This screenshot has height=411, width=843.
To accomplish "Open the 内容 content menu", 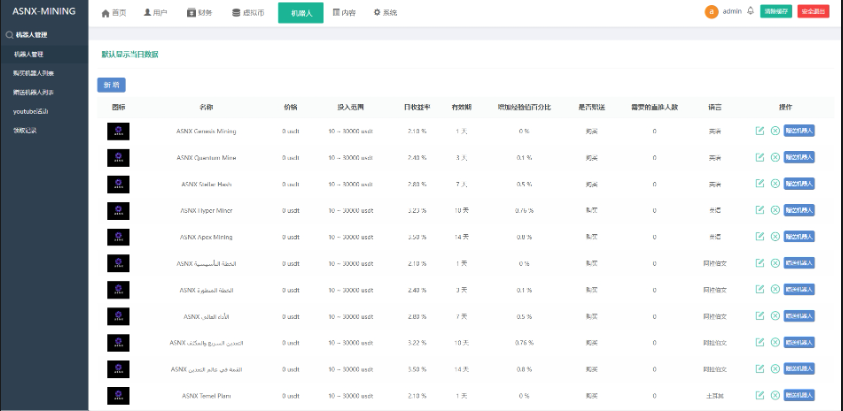I will pyautogui.click(x=344, y=13).
